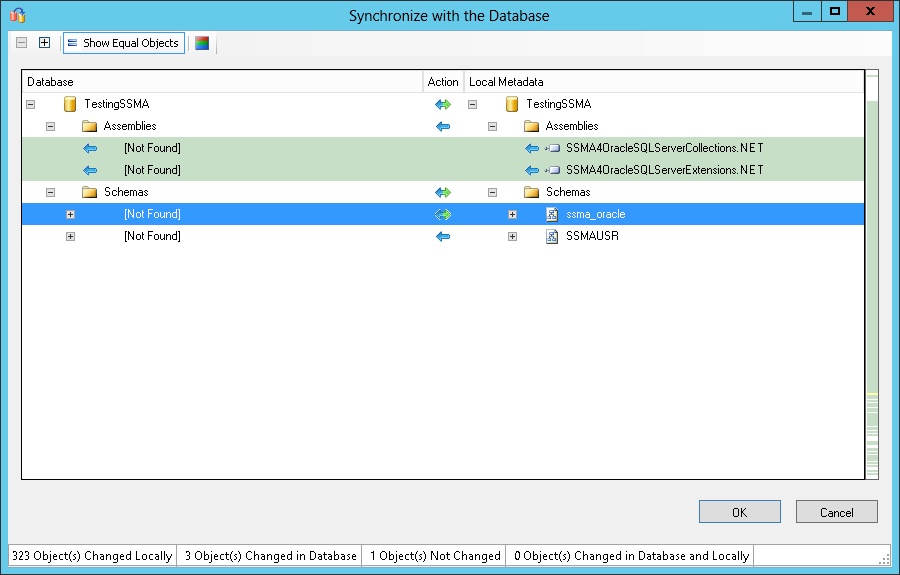Click the collapse all button in toolbar

tap(22, 43)
